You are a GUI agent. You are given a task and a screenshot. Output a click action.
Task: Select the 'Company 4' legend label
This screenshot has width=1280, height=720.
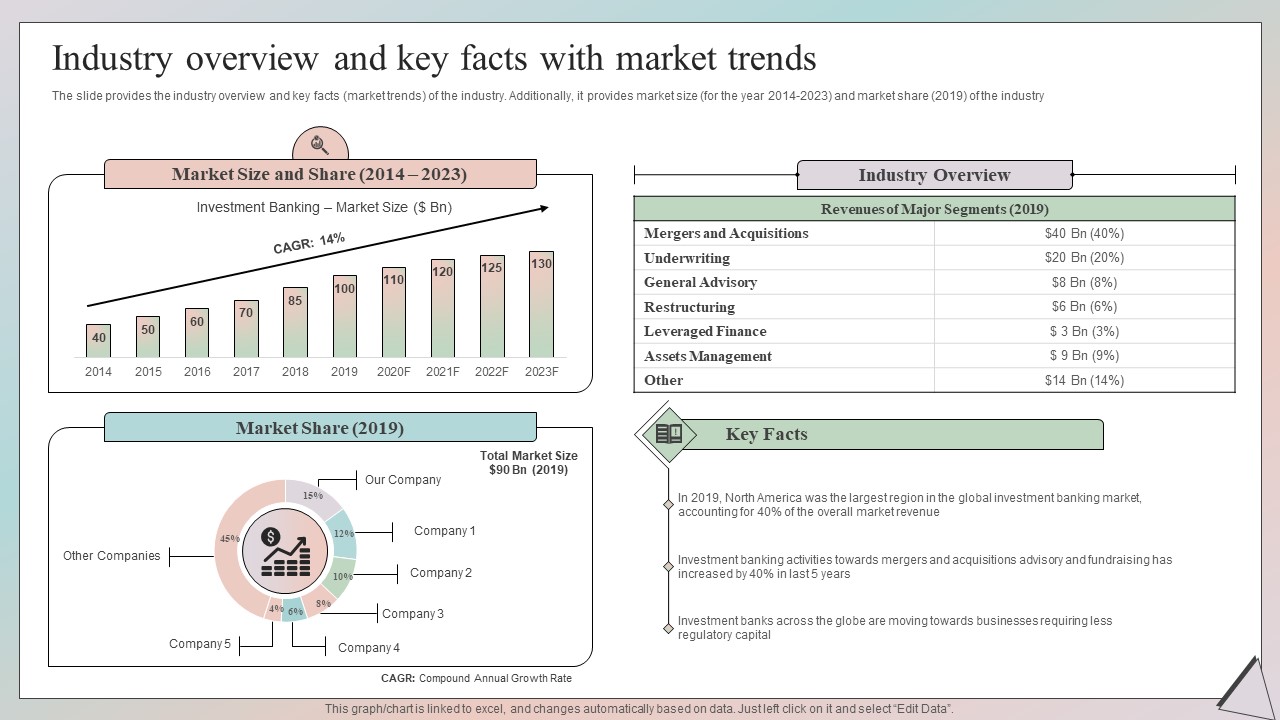click(x=369, y=648)
